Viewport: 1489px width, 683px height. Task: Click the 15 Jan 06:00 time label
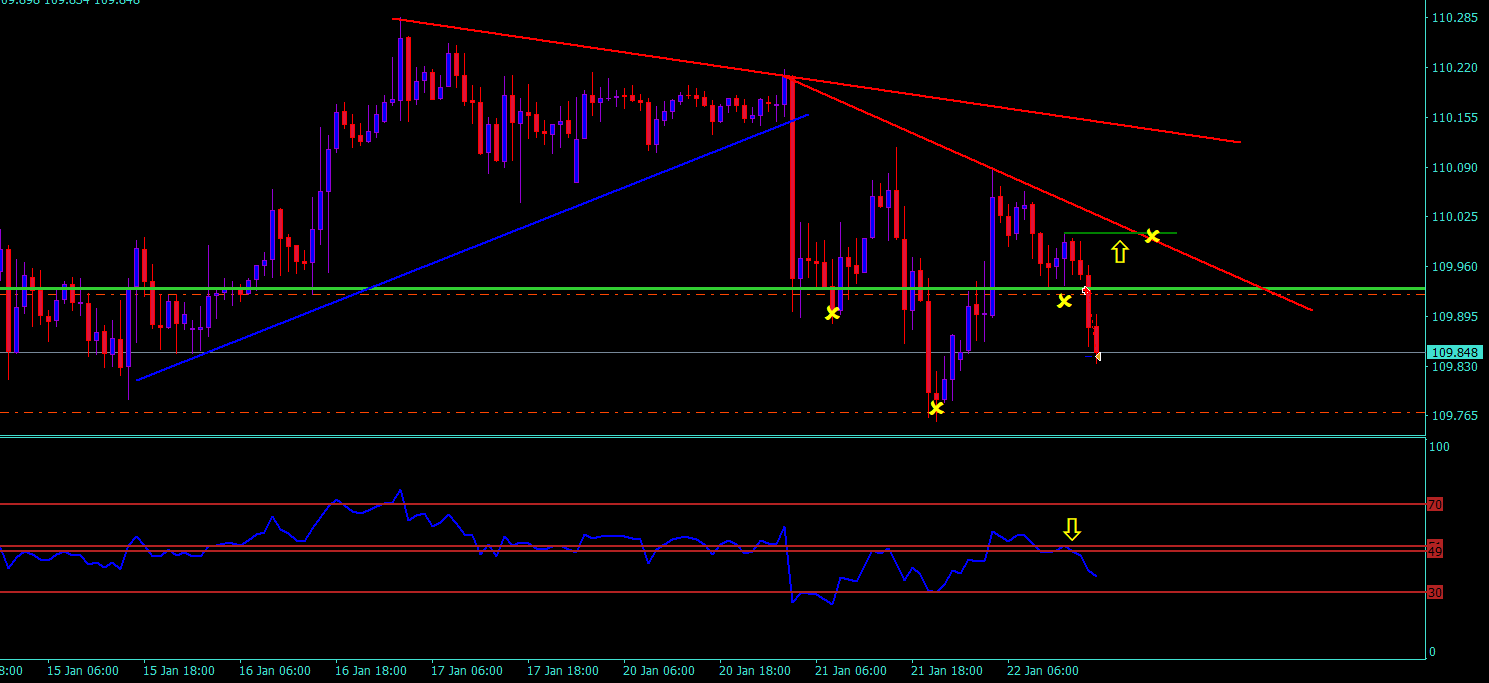coord(83,671)
